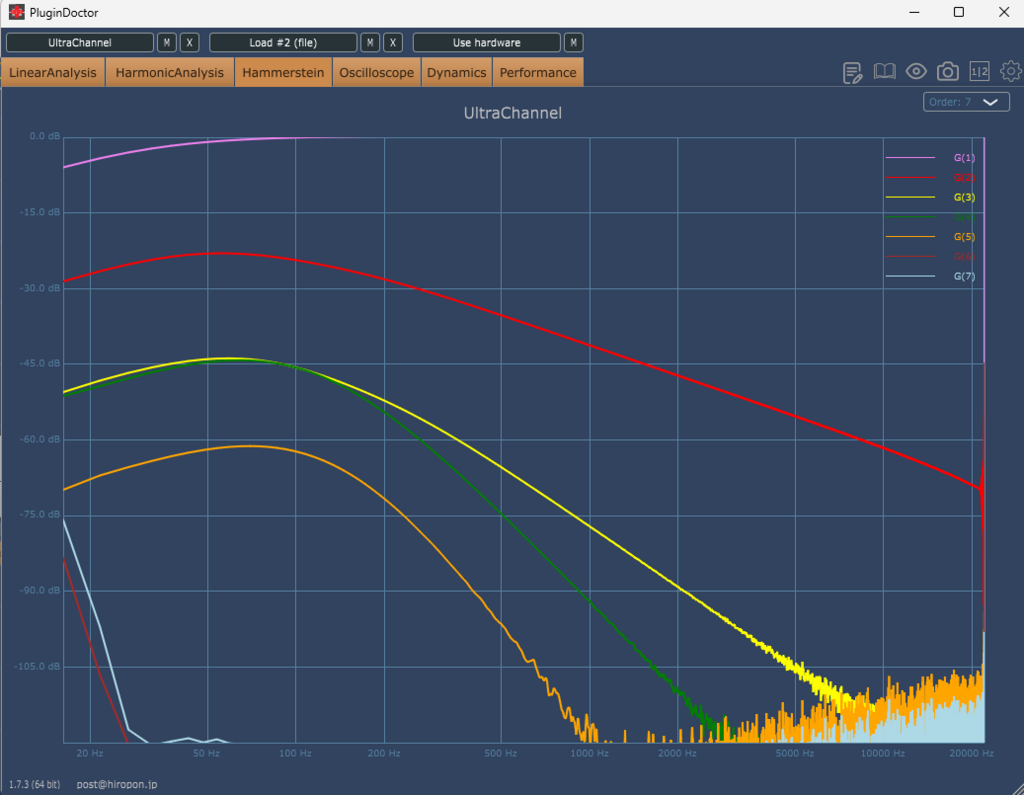Click the 5000 Hz frequency label
This screenshot has height=795, width=1024.
click(794, 753)
